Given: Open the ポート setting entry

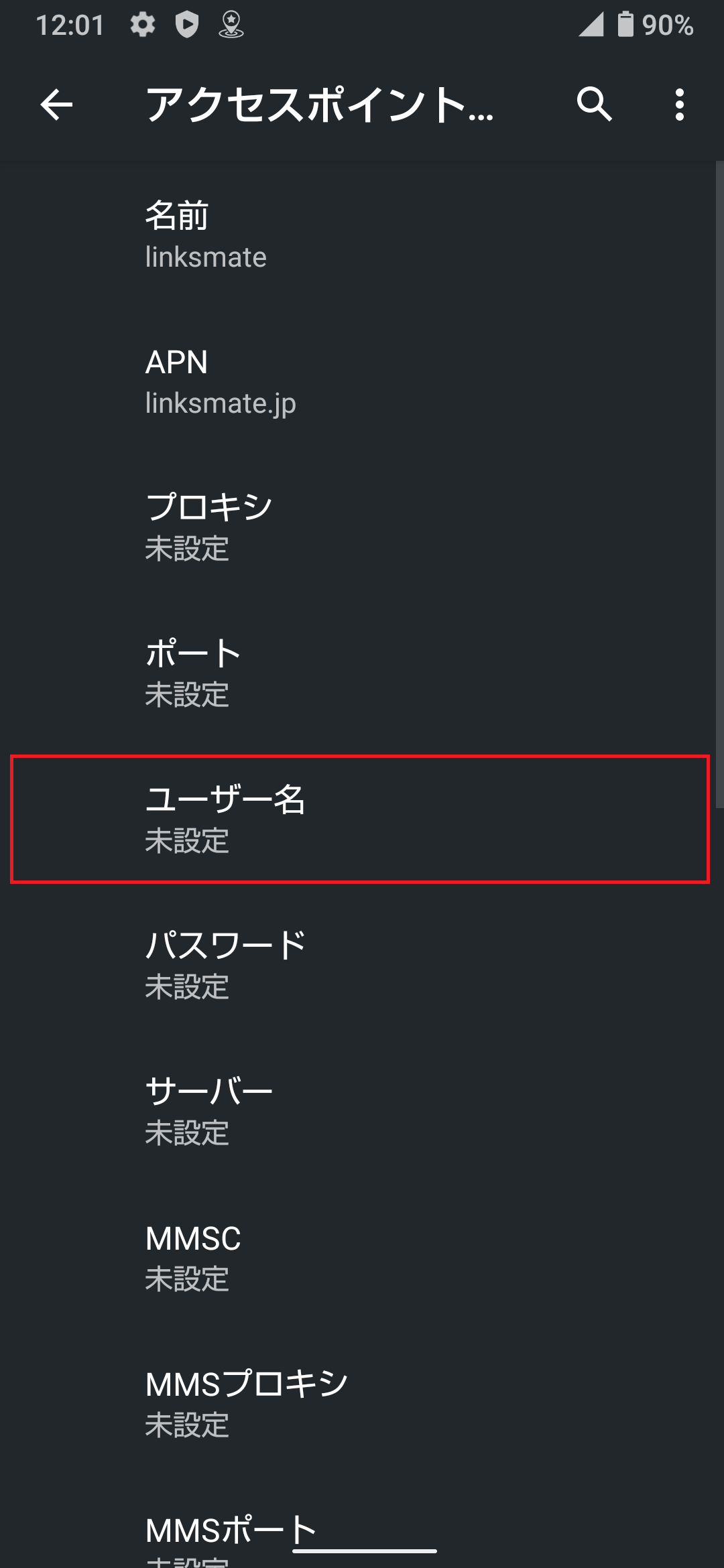Looking at the screenshot, I should point(362,673).
